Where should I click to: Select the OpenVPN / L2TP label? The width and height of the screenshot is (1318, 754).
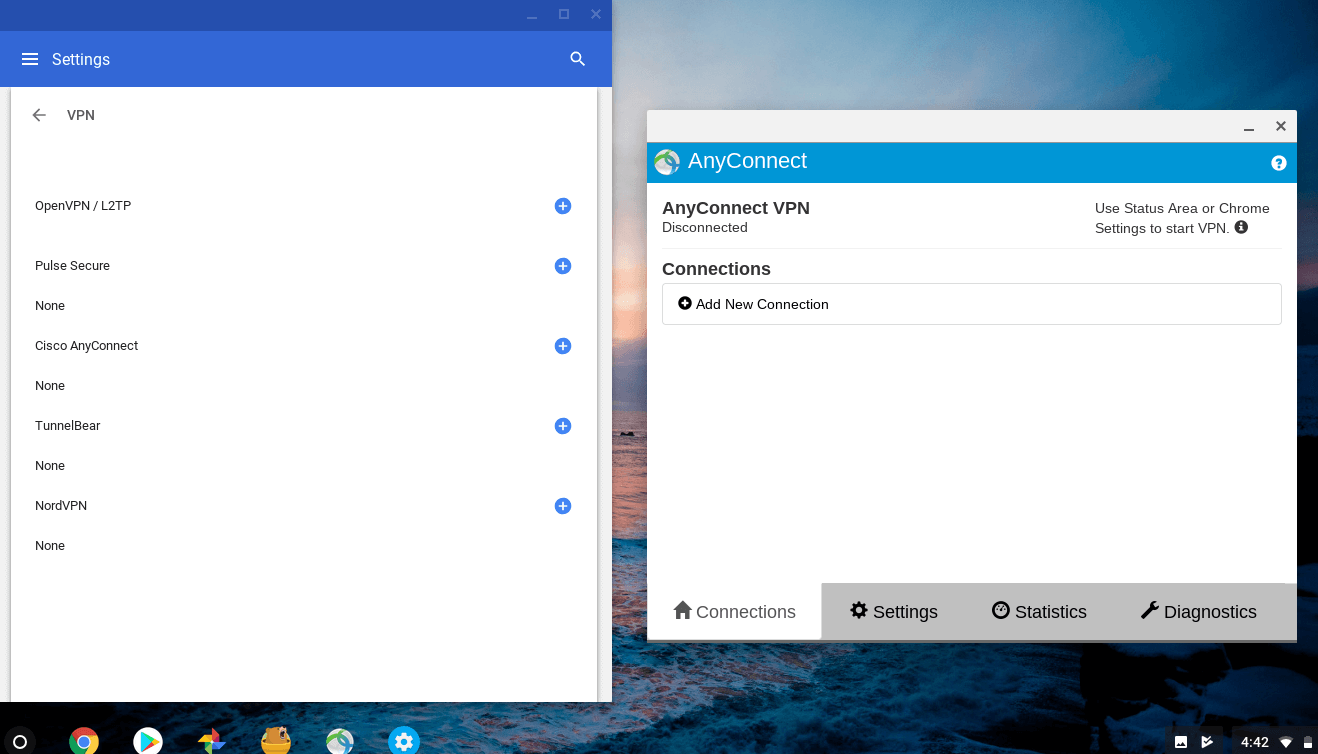tap(83, 206)
